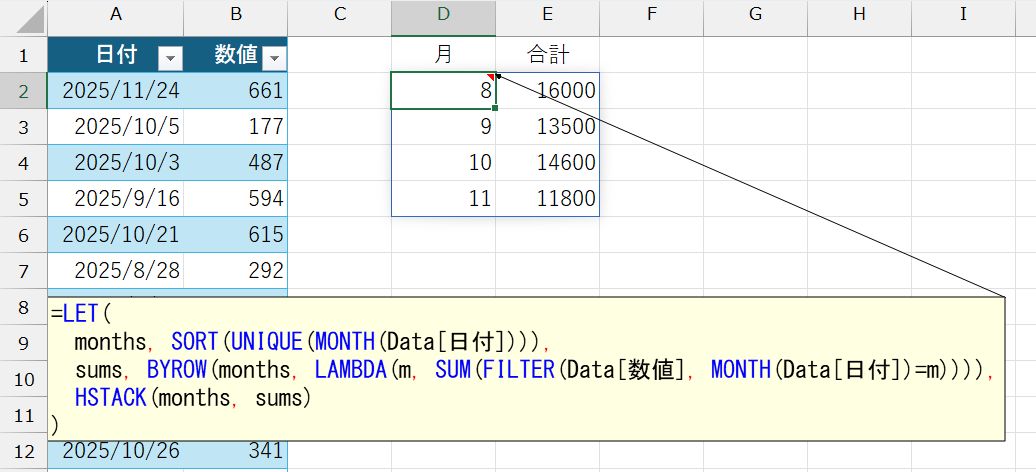Select row 8 header
The image size is (1036, 472).
point(24,307)
